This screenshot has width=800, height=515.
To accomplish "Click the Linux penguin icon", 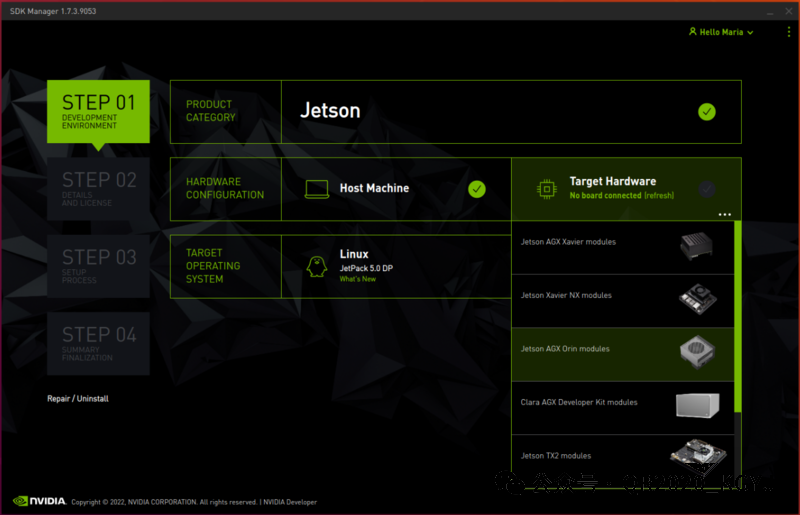I will click(x=316, y=266).
